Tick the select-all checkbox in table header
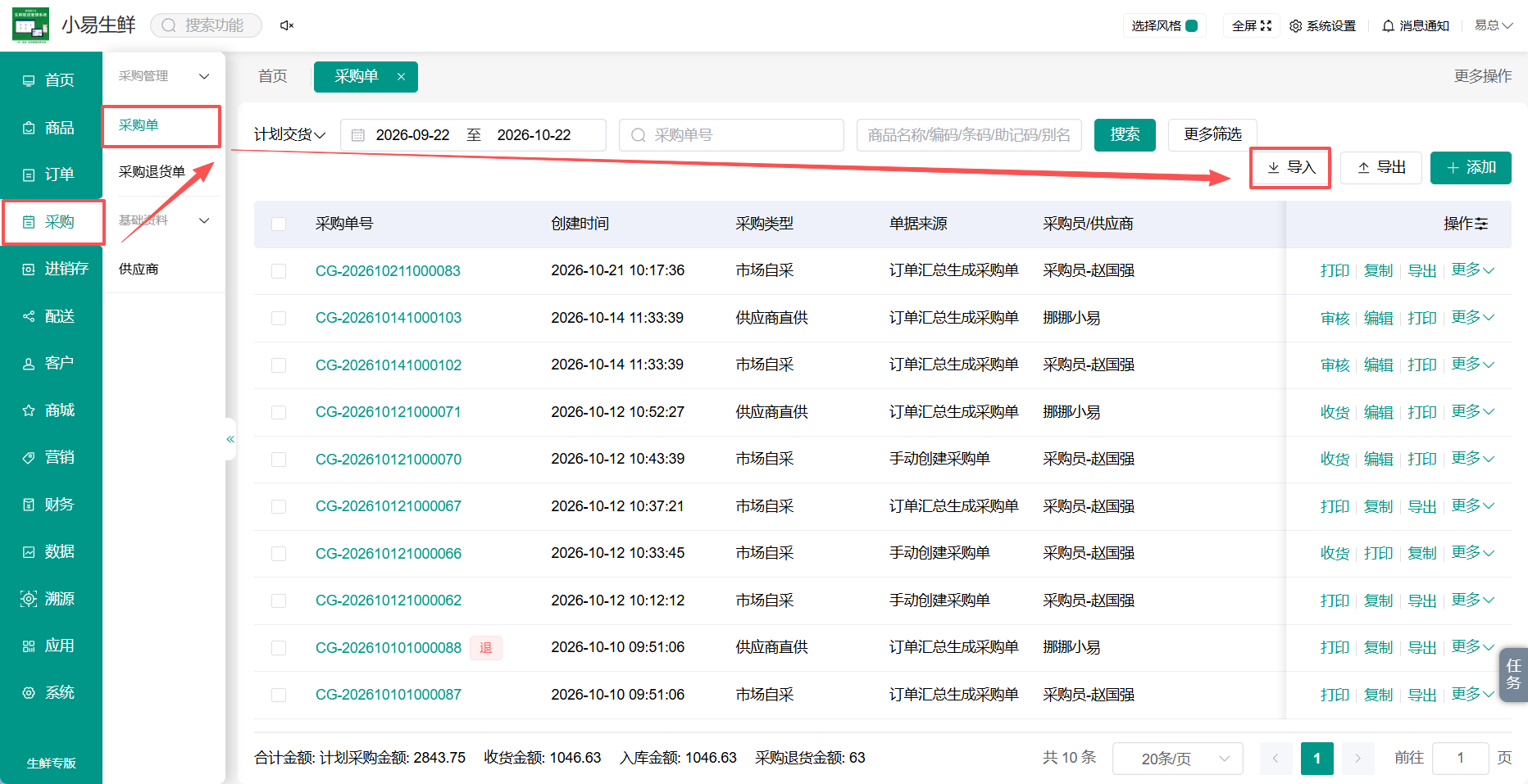The height and width of the screenshot is (784, 1528). [279, 224]
